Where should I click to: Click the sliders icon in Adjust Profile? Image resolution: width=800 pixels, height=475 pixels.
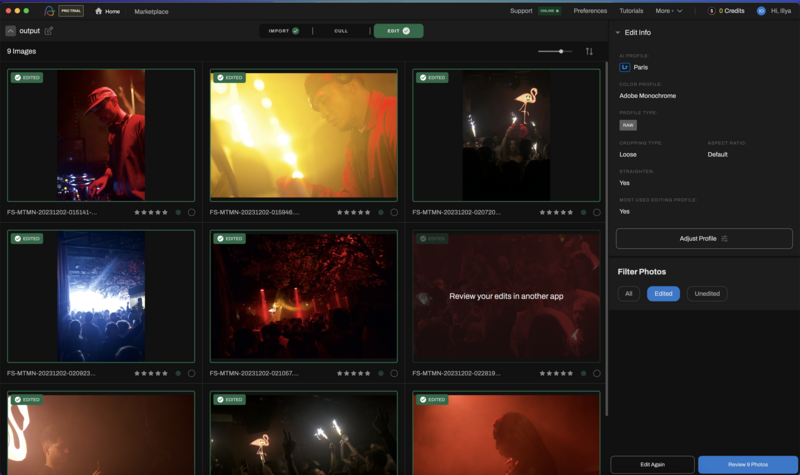[x=724, y=239]
